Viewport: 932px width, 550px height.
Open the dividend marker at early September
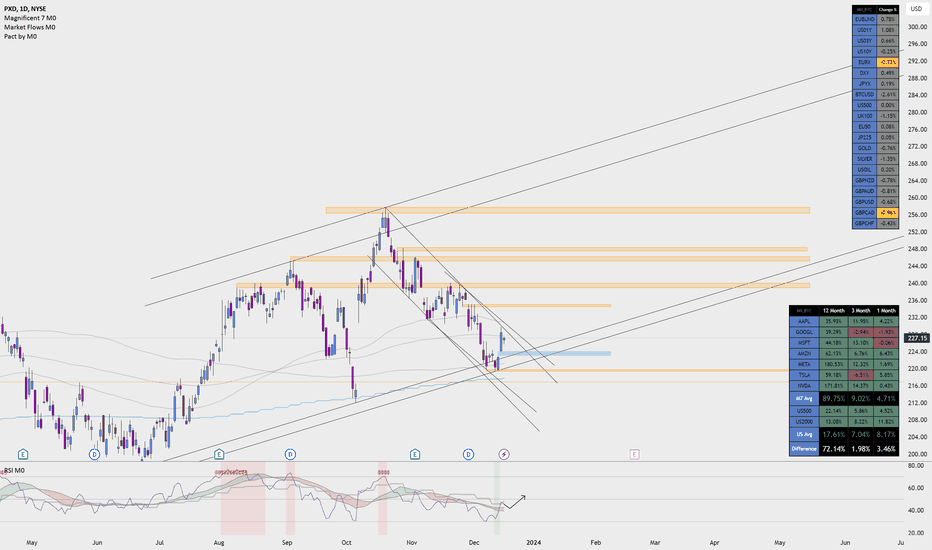click(x=290, y=454)
